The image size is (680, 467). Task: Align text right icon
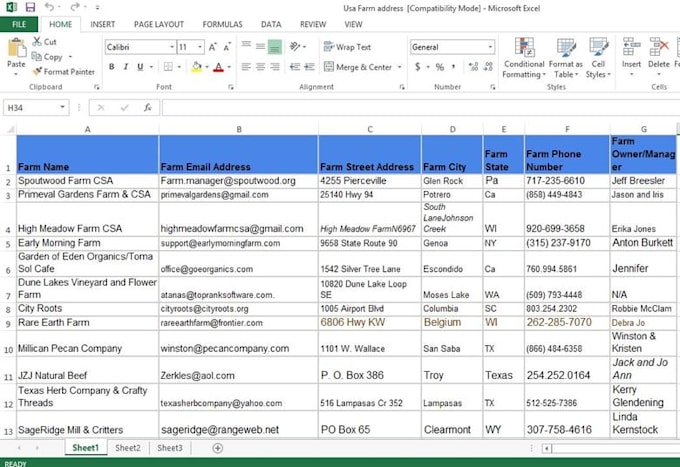point(275,67)
